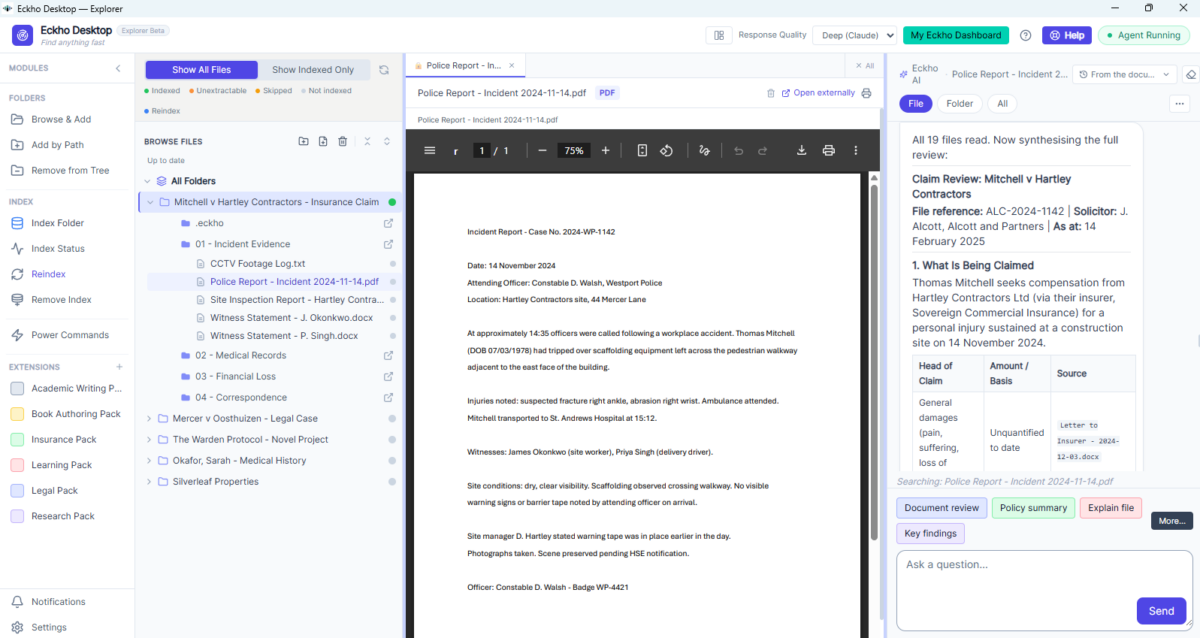The height and width of the screenshot is (638, 1200).
Task: Click the add file icon in Browse Files
Action: [323, 141]
